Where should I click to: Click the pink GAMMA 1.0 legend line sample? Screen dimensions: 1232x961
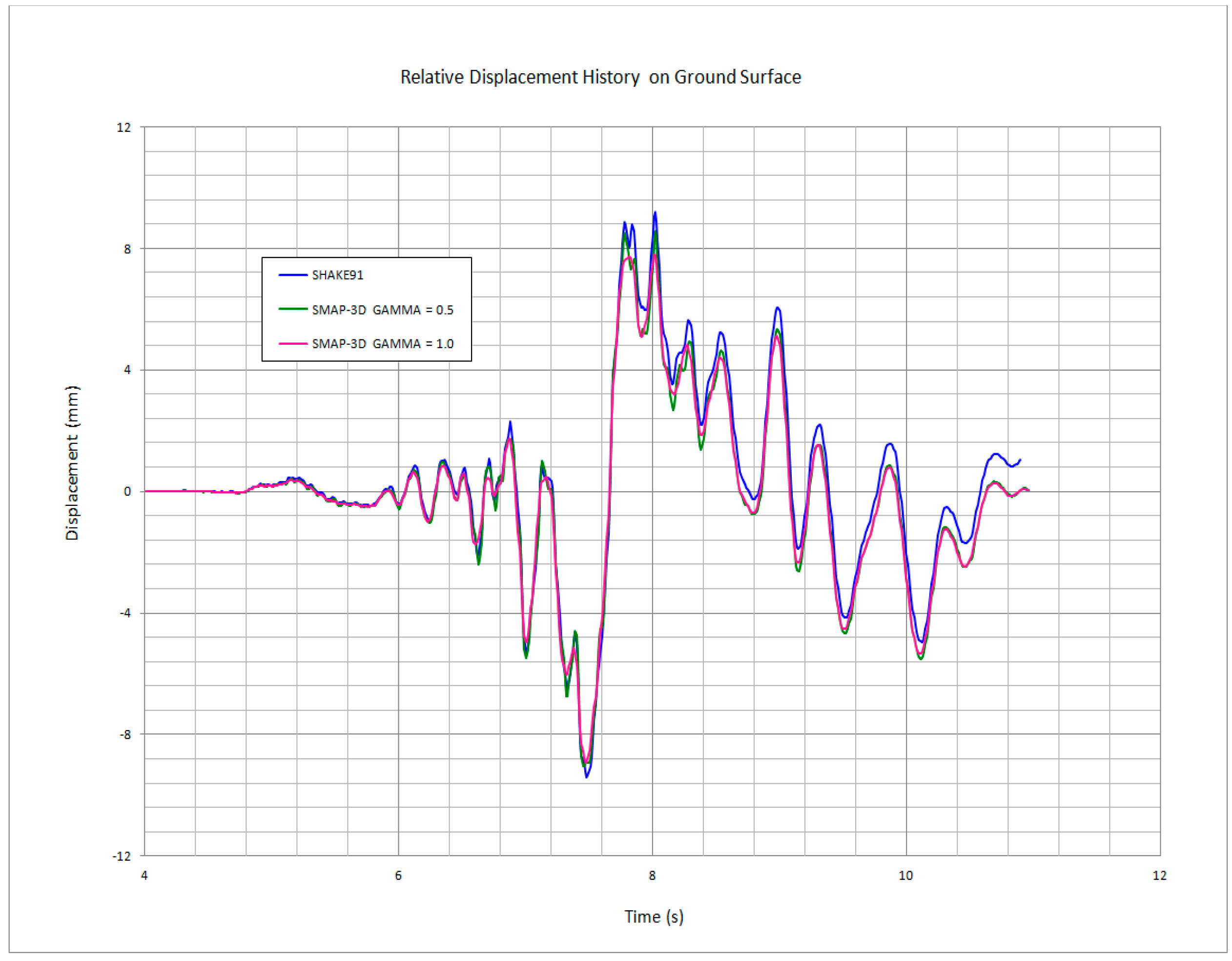click(x=293, y=344)
